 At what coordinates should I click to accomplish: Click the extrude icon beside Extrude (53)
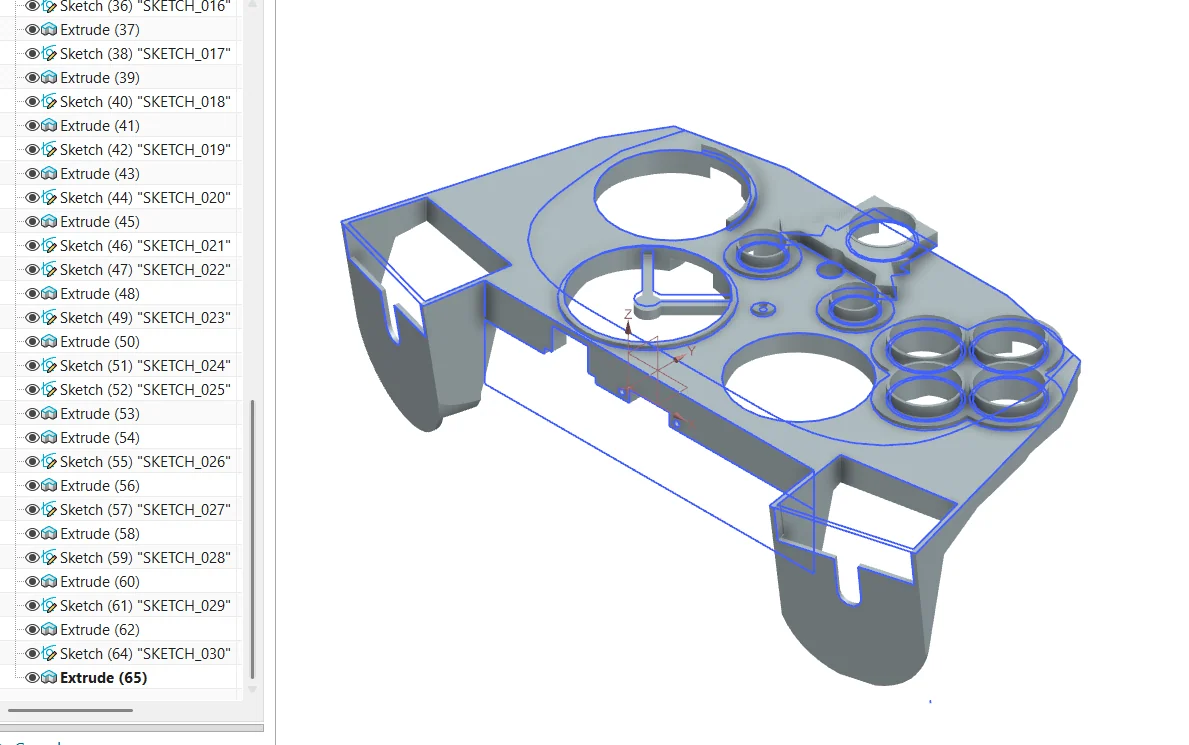(49, 413)
